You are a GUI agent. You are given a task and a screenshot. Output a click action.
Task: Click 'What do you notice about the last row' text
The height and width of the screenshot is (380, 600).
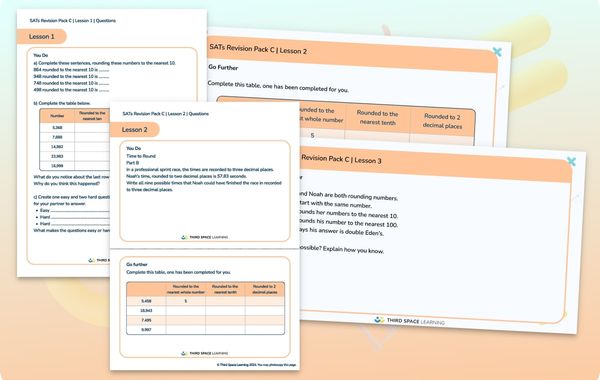tap(72, 177)
